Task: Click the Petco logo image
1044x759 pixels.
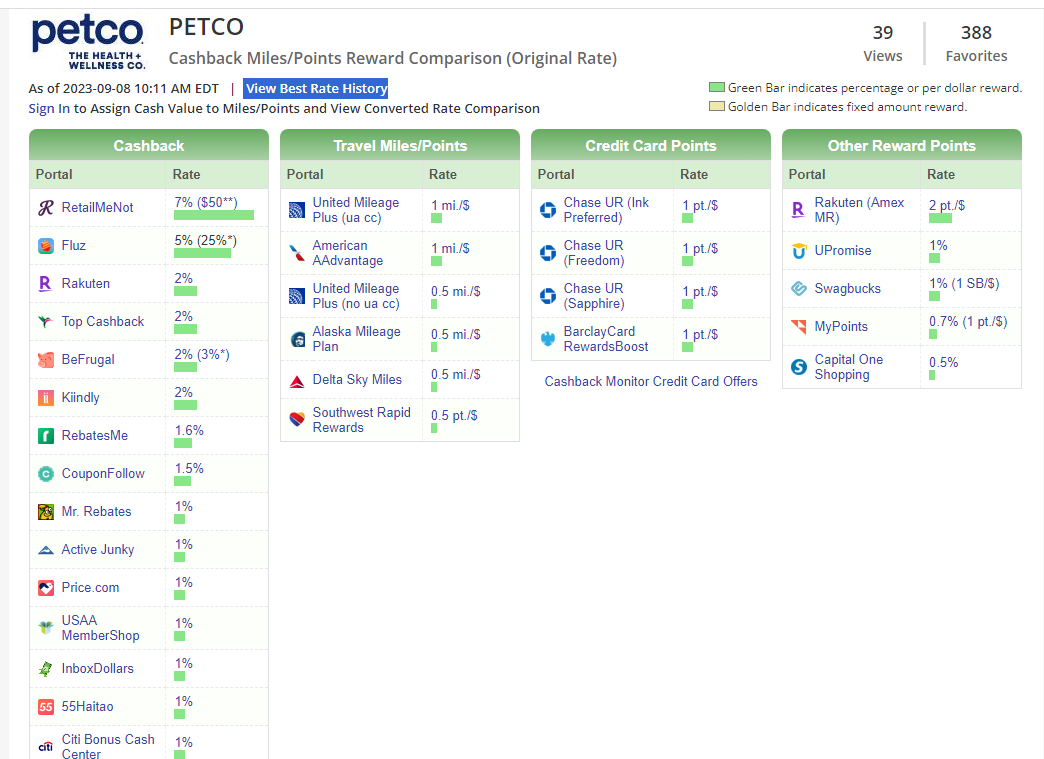Action: tap(88, 42)
